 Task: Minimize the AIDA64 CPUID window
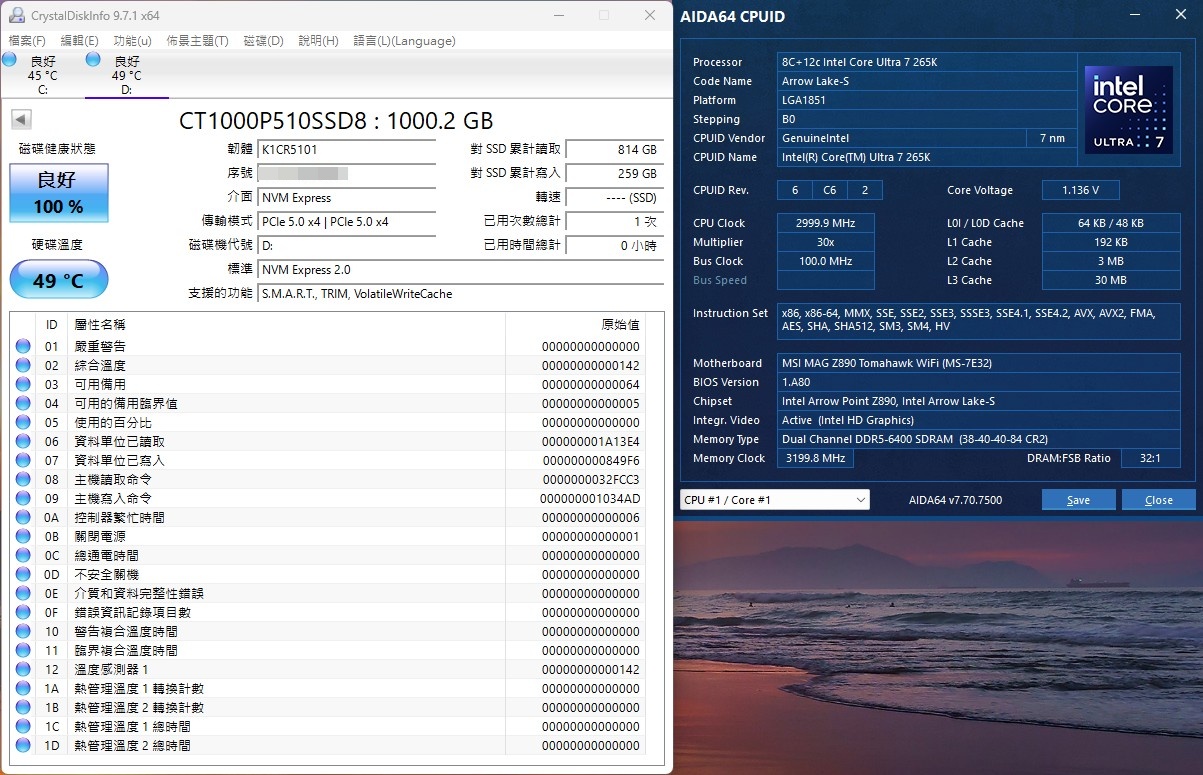point(1134,16)
